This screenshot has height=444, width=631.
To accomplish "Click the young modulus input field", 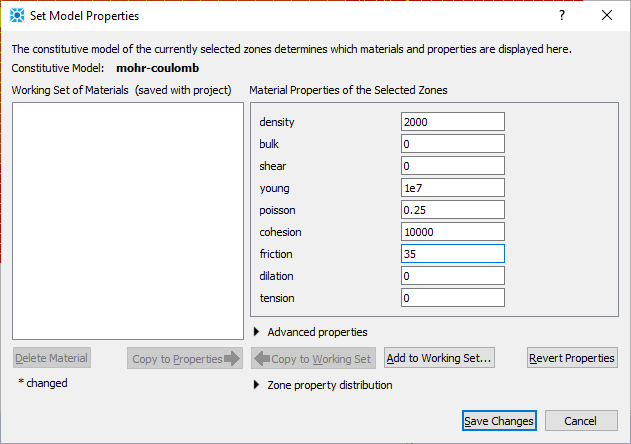I will click(x=452, y=188).
